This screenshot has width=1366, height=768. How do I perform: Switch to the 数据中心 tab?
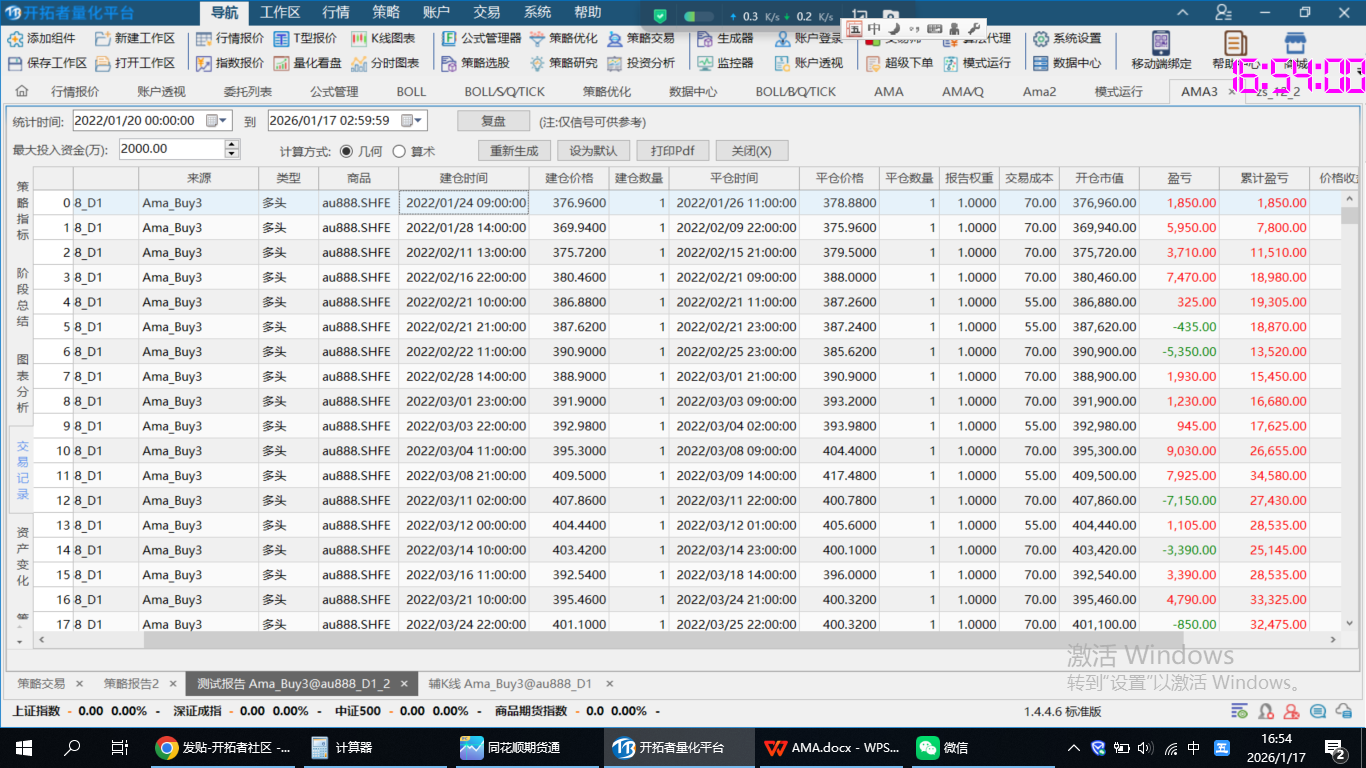click(692, 91)
